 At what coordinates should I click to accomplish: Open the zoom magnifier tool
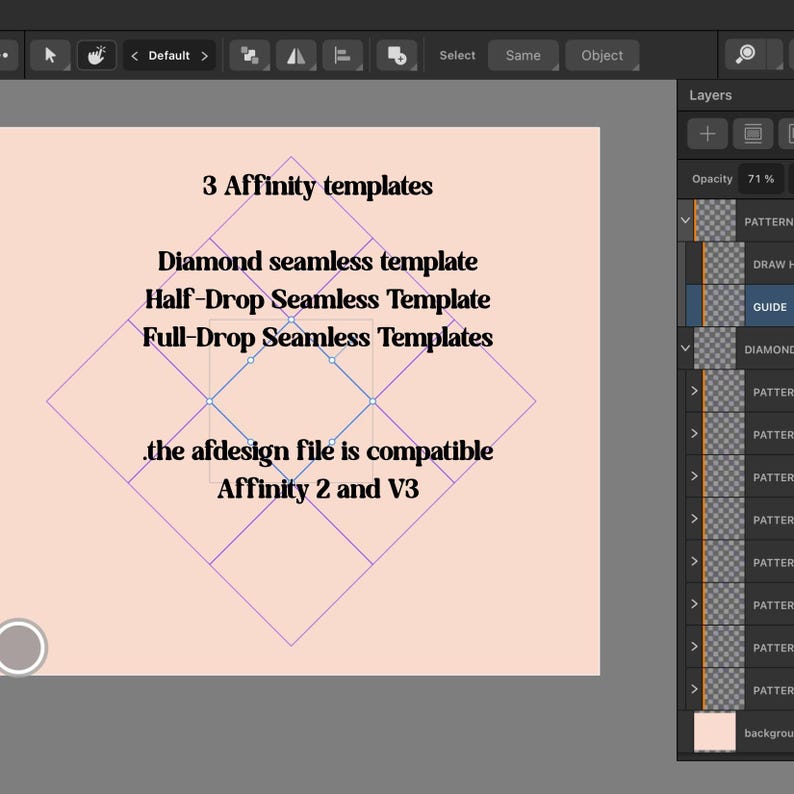(x=746, y=54)
